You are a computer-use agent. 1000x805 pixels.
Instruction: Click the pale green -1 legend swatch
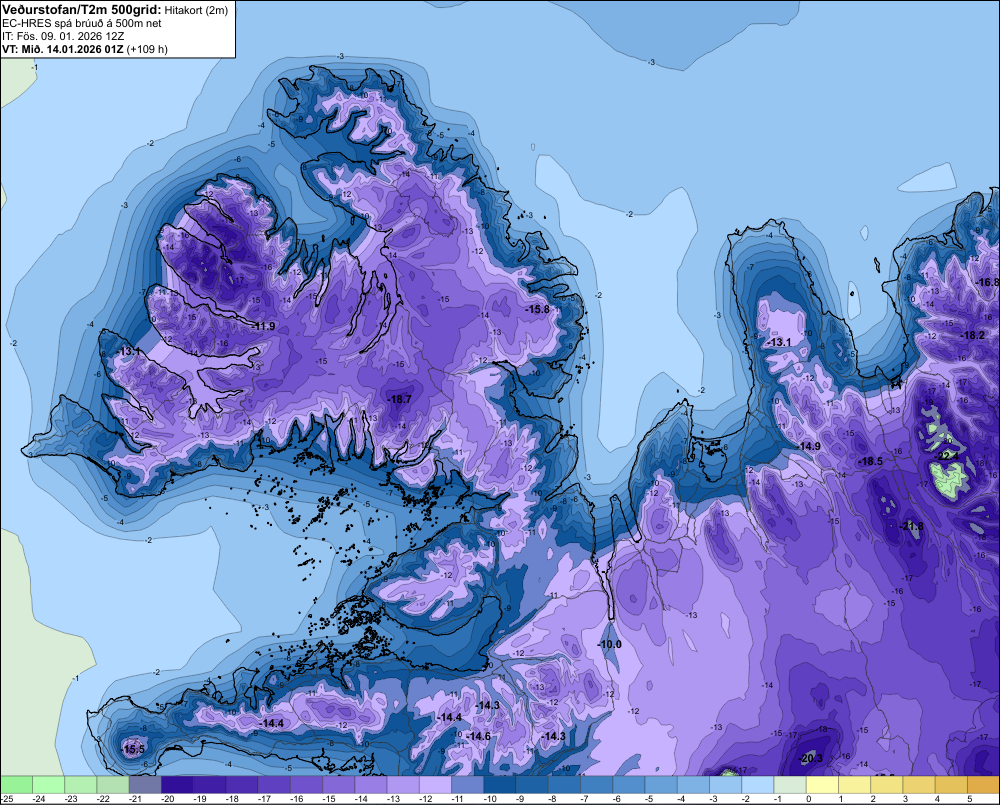(790, 784)
